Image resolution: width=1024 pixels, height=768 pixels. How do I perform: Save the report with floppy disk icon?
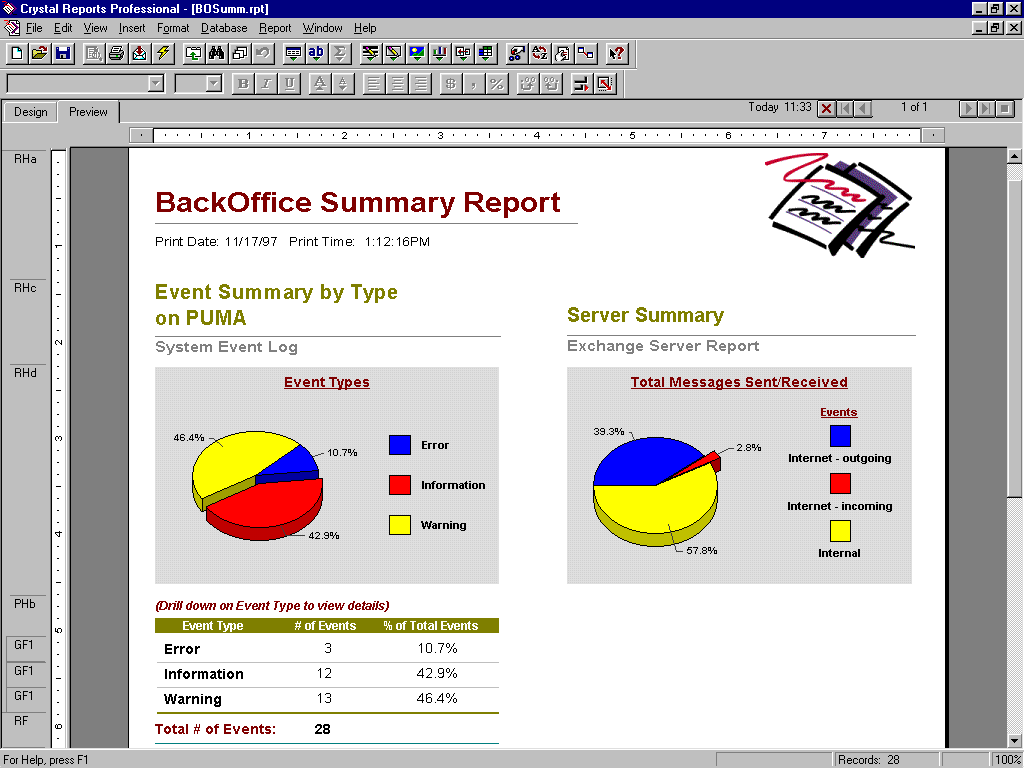coord(63,54)
